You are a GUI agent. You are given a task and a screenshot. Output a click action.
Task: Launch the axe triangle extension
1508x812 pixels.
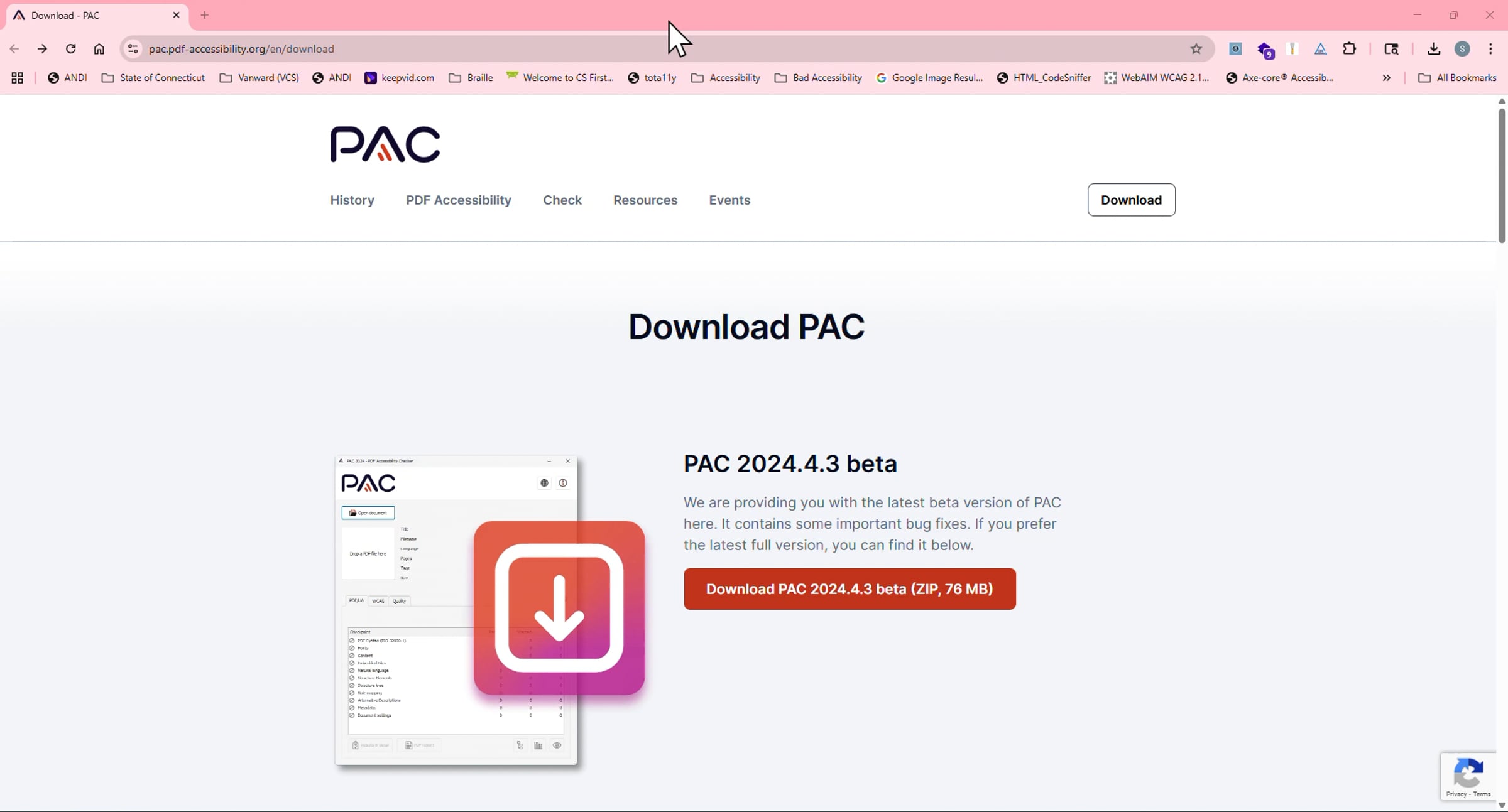pos(1321,49)
